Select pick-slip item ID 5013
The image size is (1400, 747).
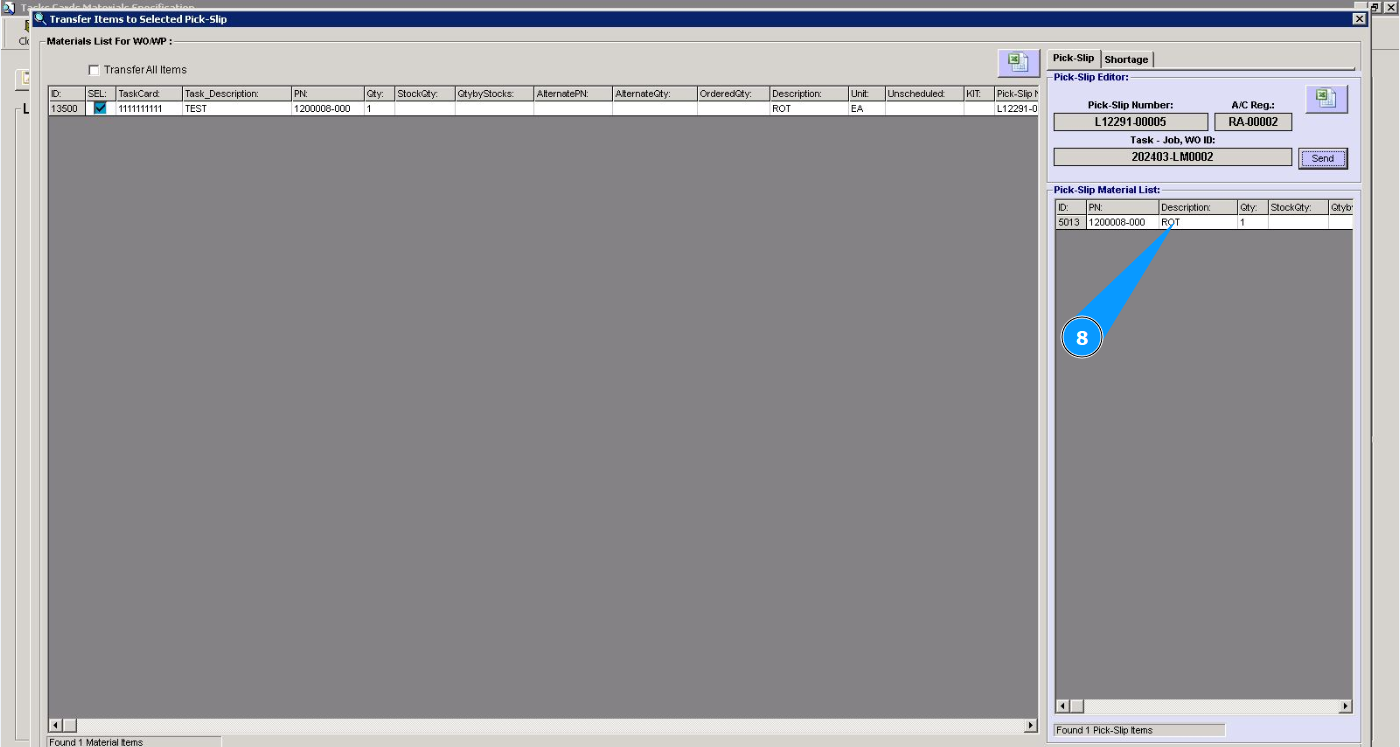1071,222
